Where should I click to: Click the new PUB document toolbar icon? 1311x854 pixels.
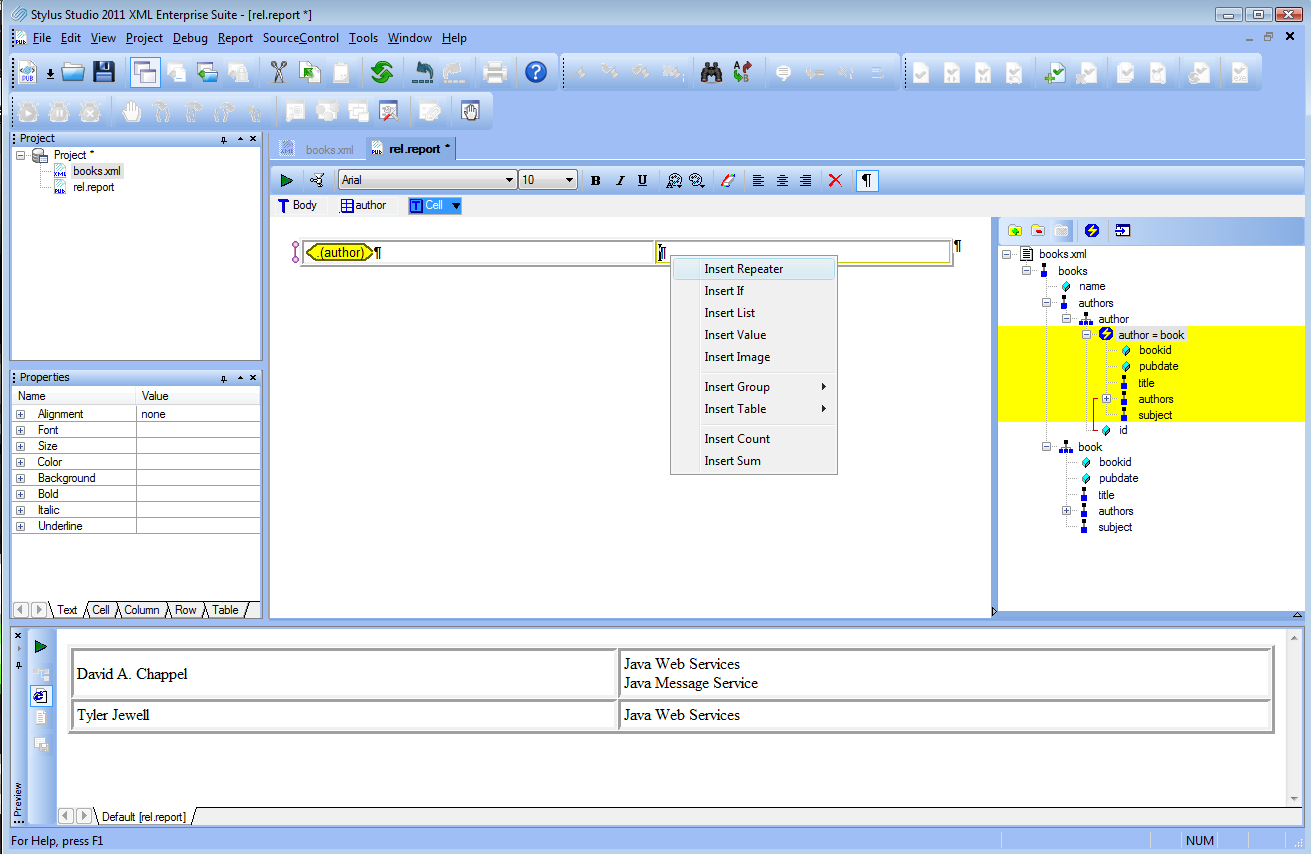[27, 72]
